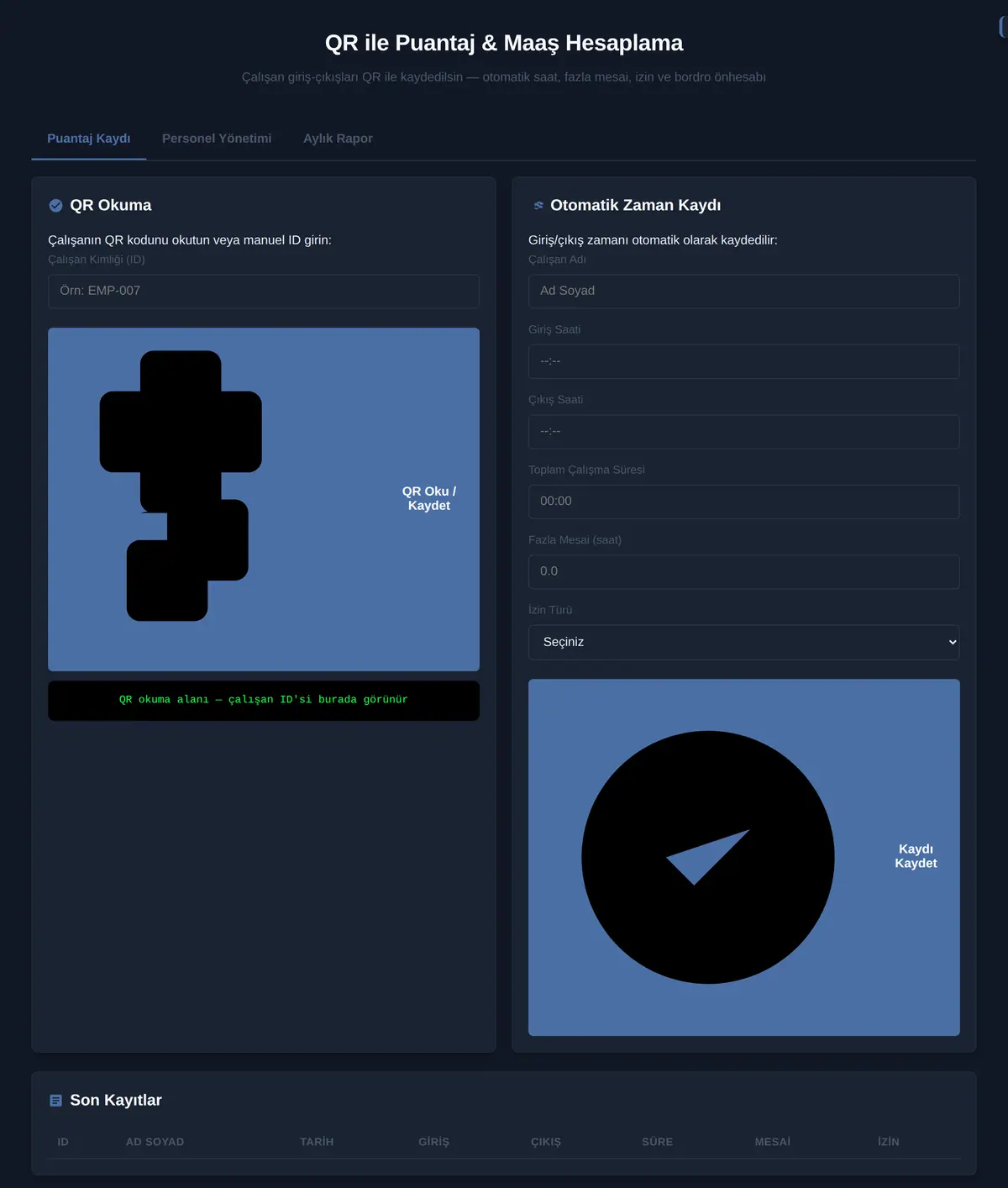The height and width of the screenshot is (1188, 1008).
Task: Click the Son Kayıtlar heading
Action: click(116, 1101)
